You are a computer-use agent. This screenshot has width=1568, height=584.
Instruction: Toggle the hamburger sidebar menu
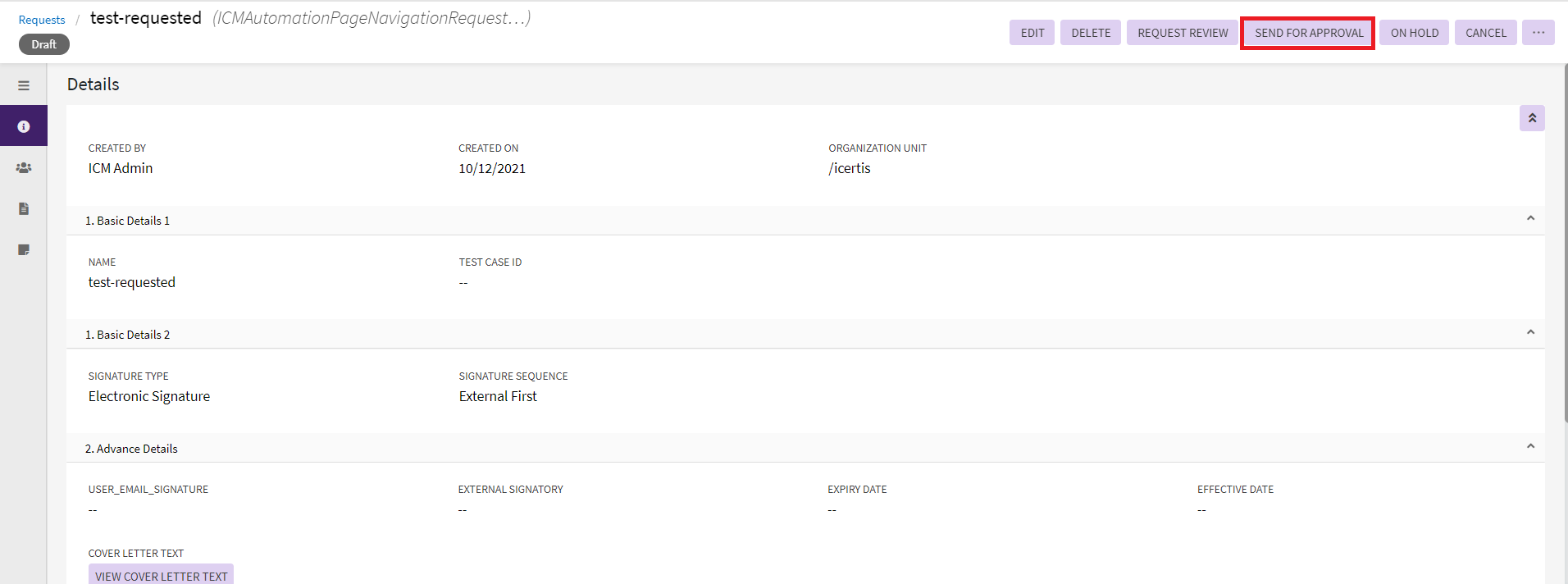coord(24,85)
